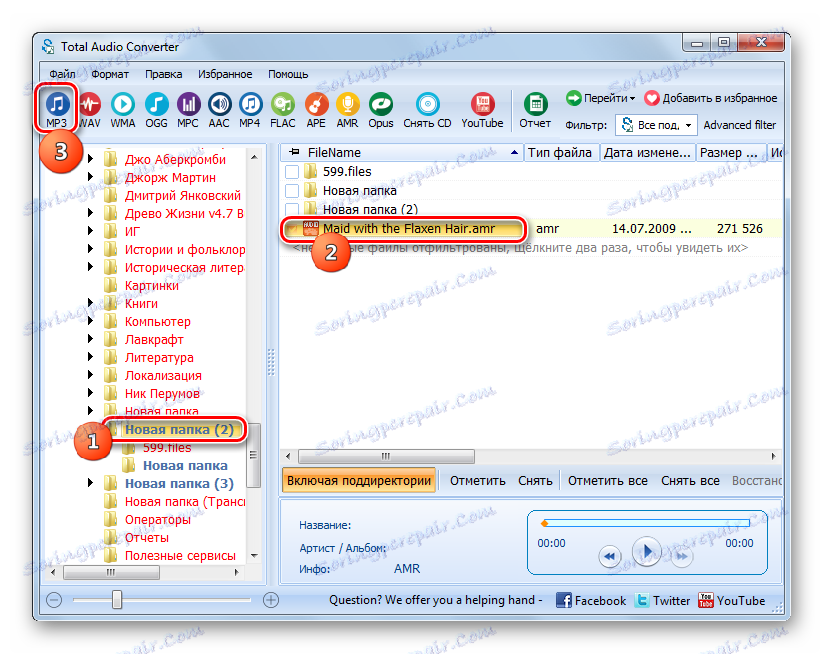
Task: Select Maid with the Flaxen Hair.amr file
Action: coord(409,229)
